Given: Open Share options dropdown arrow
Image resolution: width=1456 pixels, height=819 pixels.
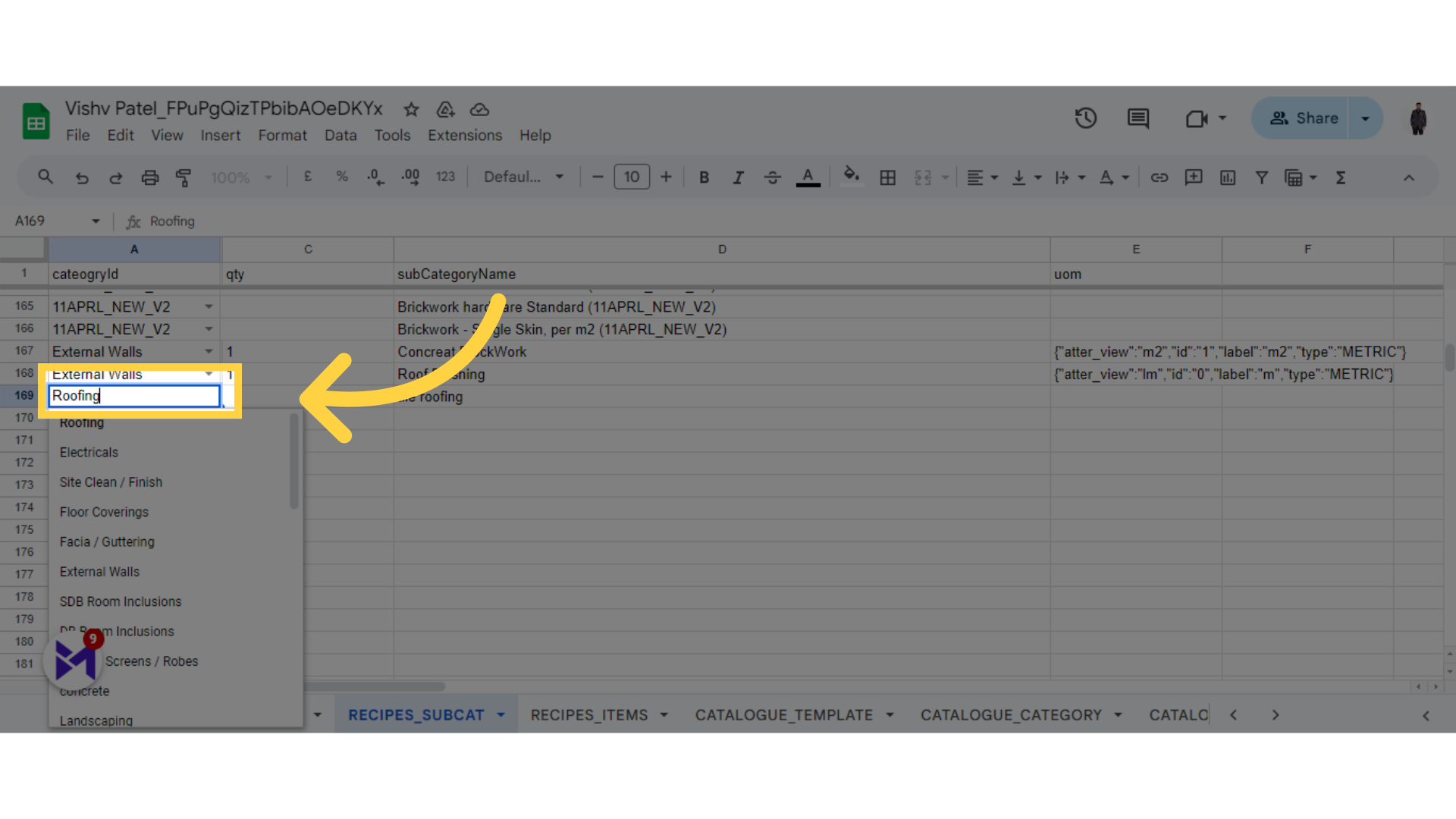Looking at the screenshot, I should tap(1365, 118).
